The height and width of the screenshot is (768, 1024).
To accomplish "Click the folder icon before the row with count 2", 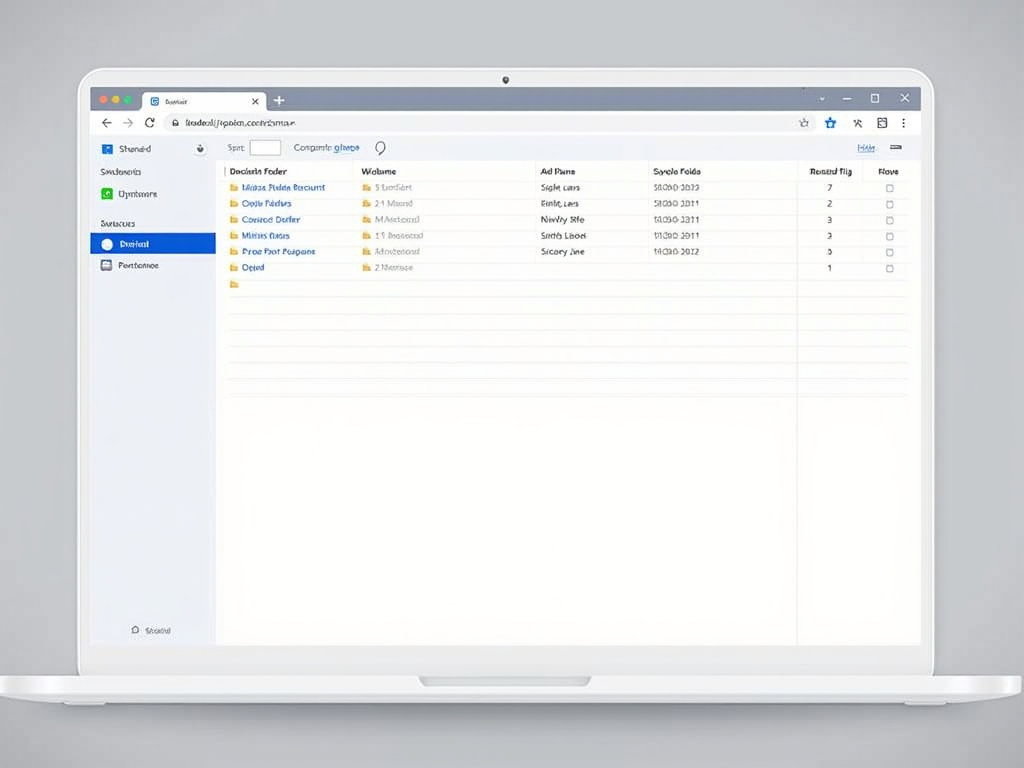I will pyautogui.click(x=234, y=204).
